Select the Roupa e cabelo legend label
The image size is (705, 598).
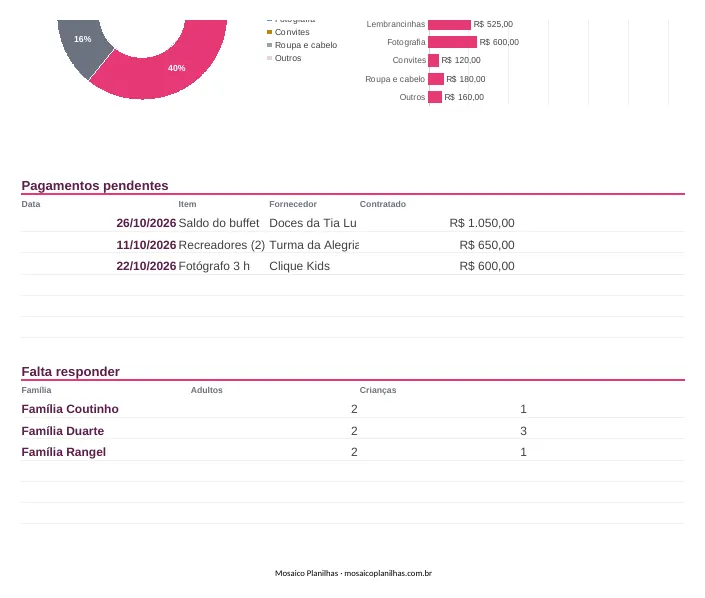click(306, 45)
